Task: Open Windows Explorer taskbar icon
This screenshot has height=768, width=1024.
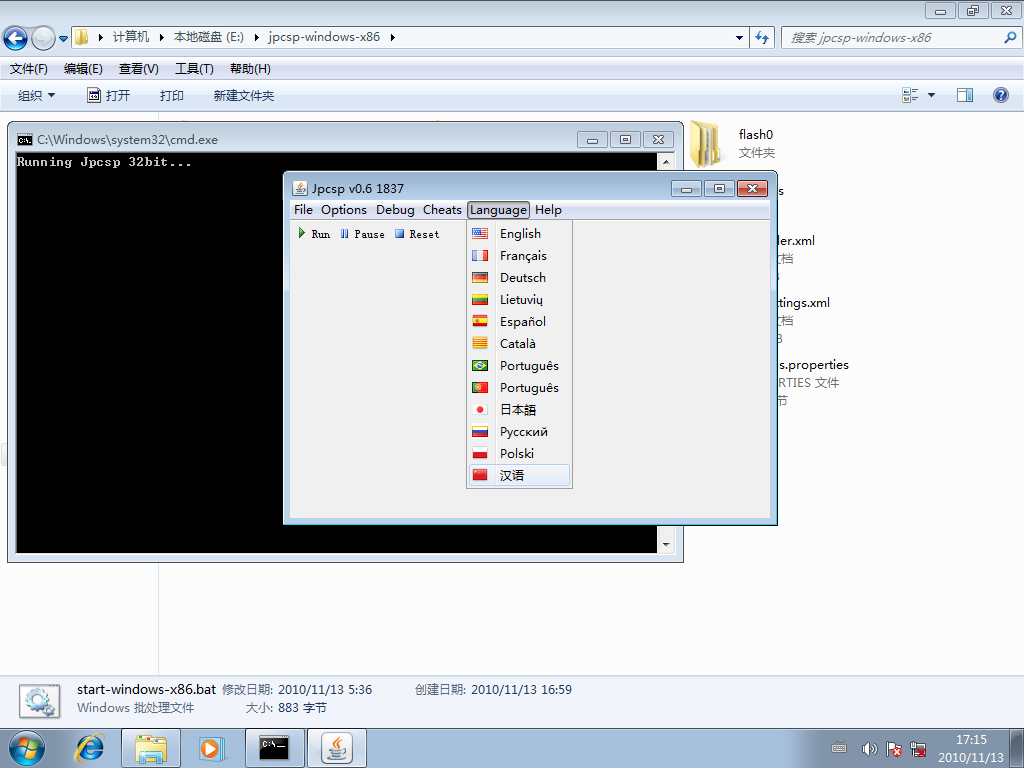Action: tap(151, 748)
